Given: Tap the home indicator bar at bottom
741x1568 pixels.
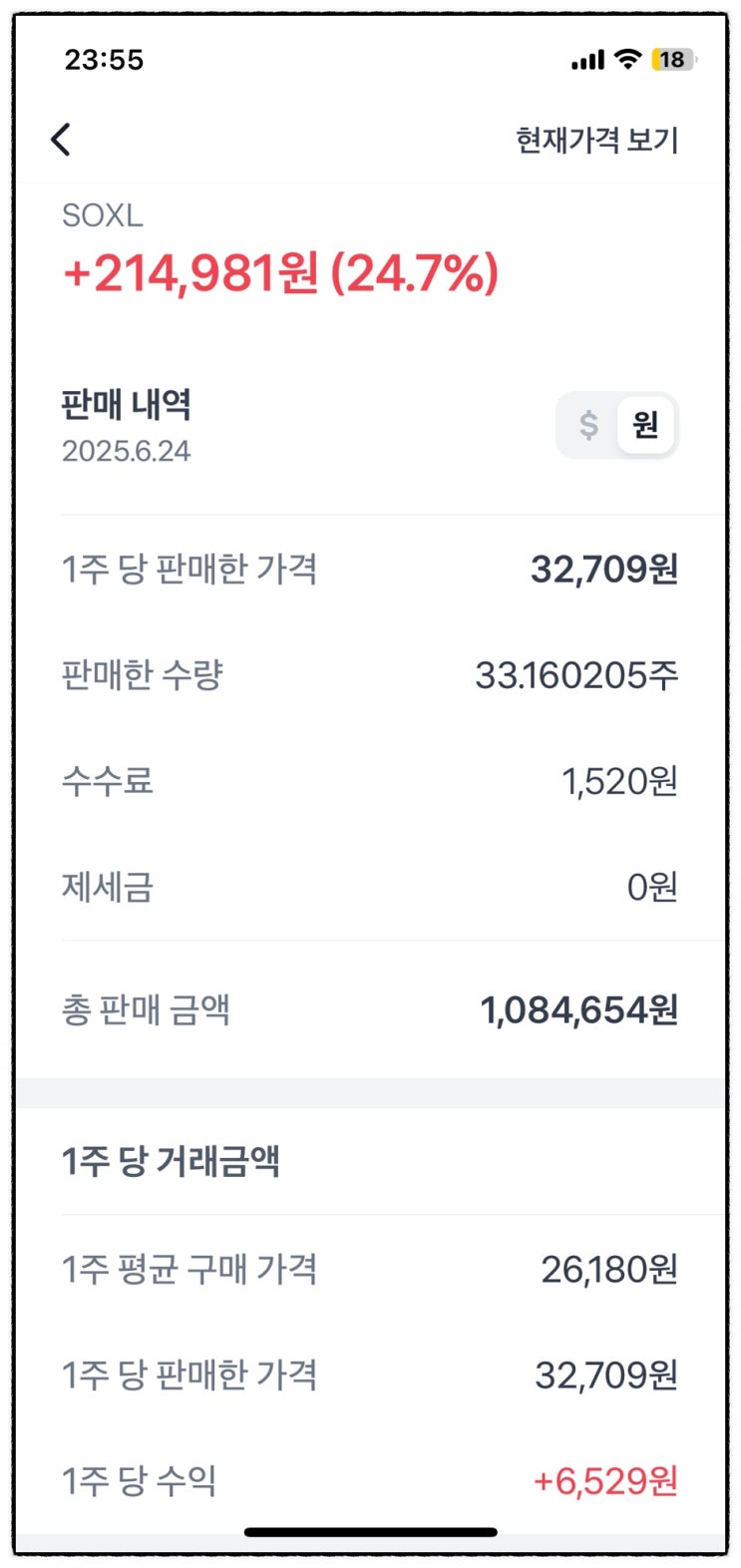Looking at the screenshot, I should (x=371, y=1532).
